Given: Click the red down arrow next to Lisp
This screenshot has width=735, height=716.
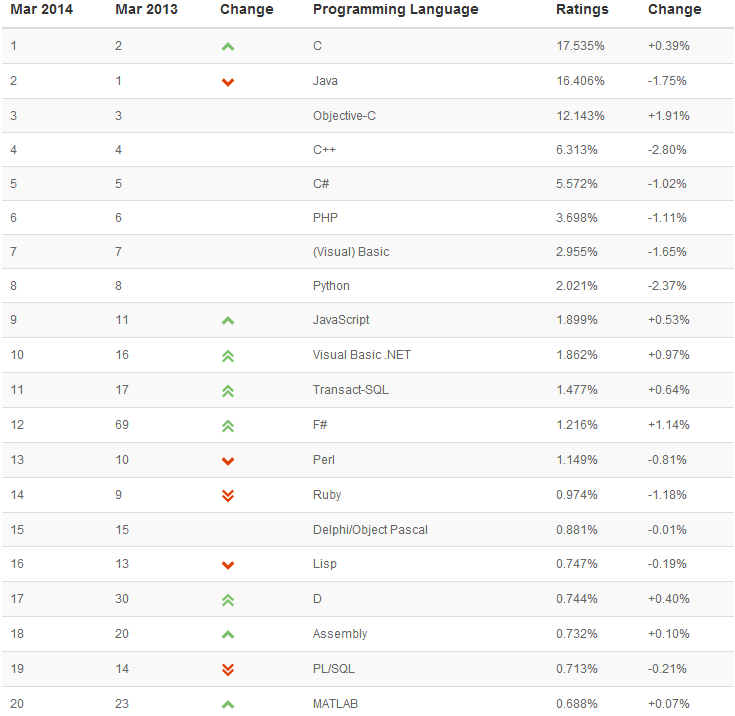Looking at the screenshot, I should [x=228, y=565].
